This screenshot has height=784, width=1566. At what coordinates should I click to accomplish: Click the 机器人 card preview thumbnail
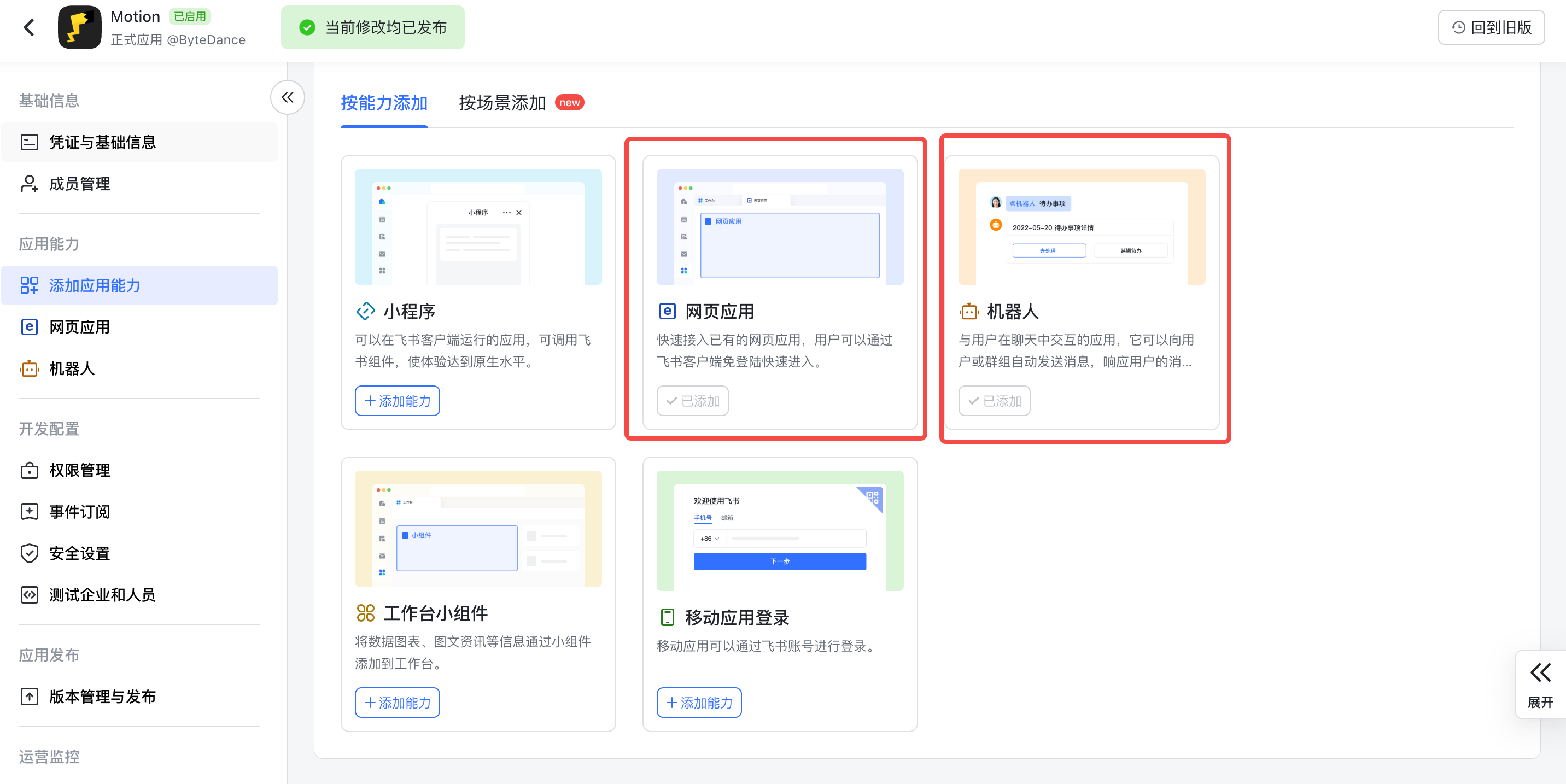coord(1082,227)
